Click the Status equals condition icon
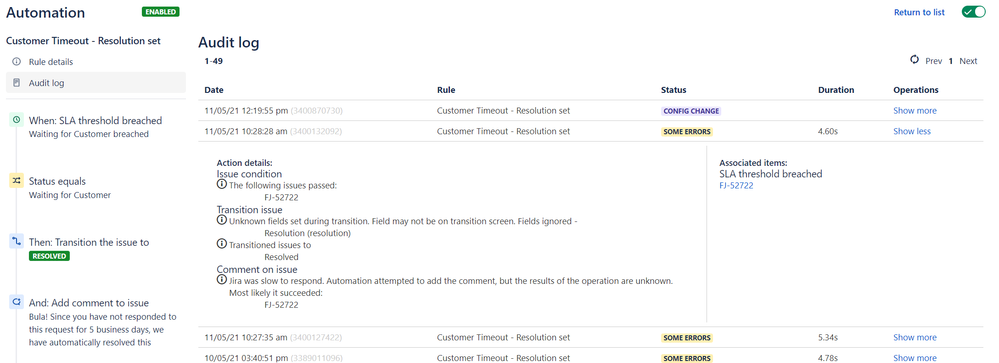This screenshot has width=999, height=363. tap(17, 181)
